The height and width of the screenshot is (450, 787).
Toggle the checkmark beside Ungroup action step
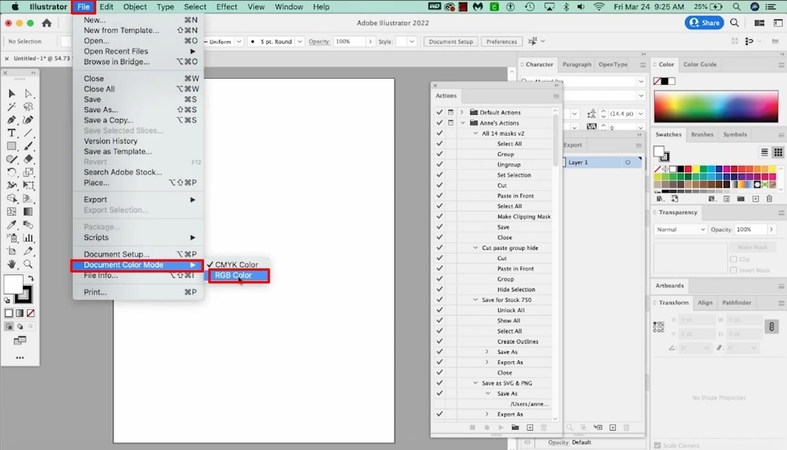(440, 165)
